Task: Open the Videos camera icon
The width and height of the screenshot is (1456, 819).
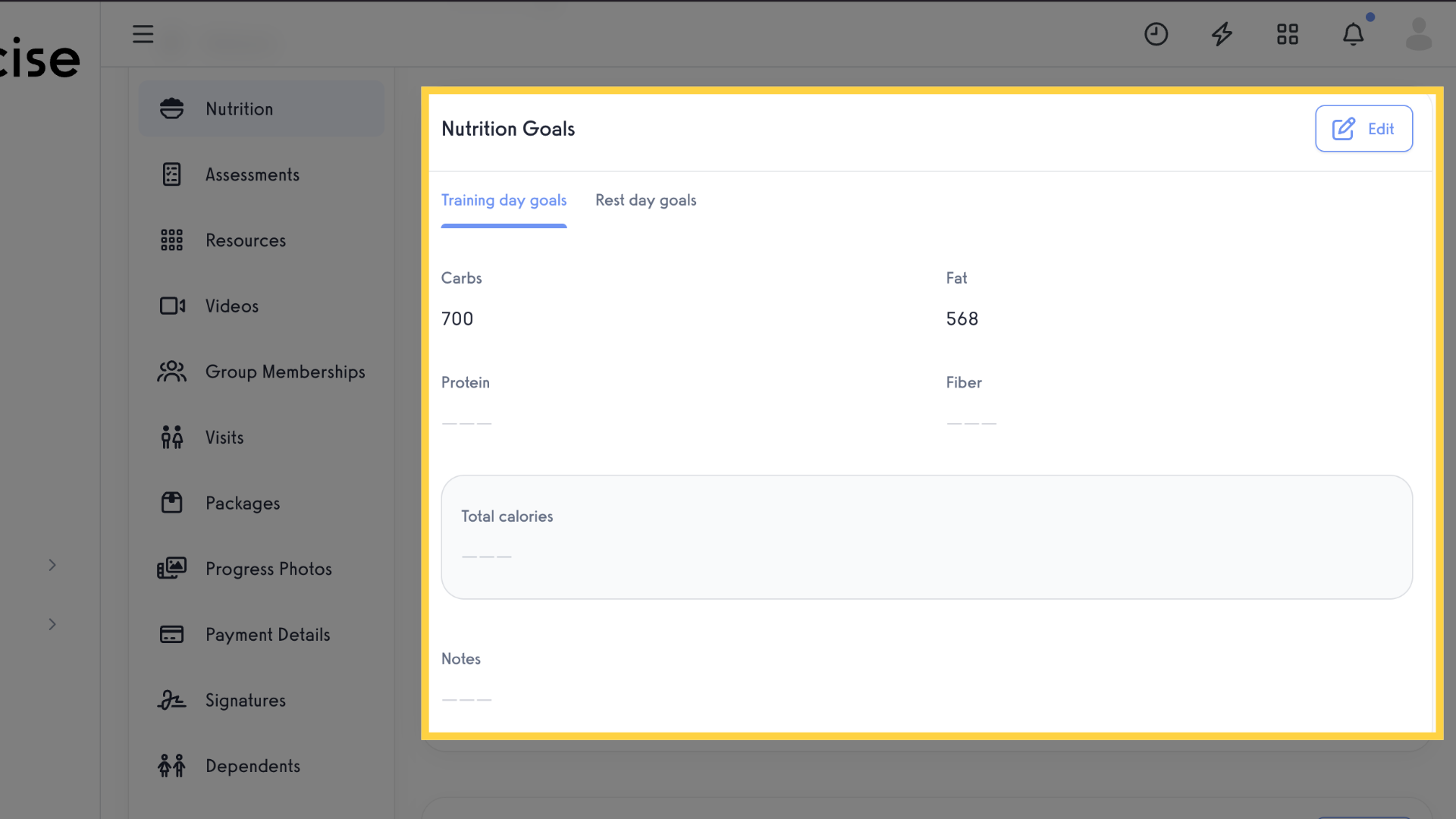Action: coord(172,306)
